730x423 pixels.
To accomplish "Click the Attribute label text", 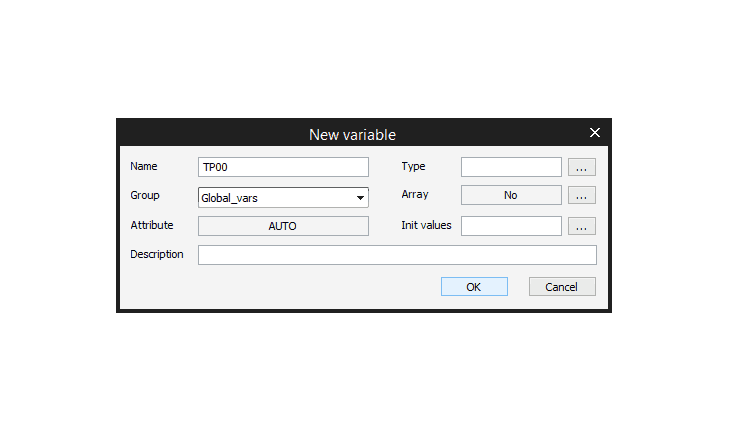I will 152,226.
